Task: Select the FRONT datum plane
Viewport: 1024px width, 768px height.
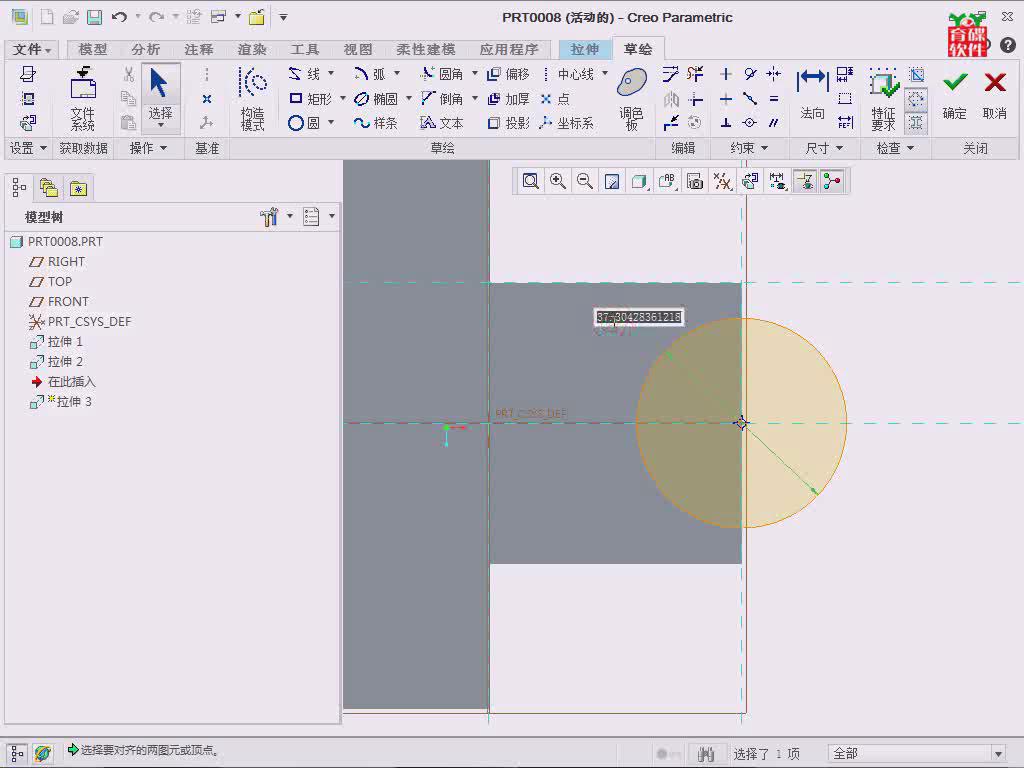Action: tap(59, 302)
